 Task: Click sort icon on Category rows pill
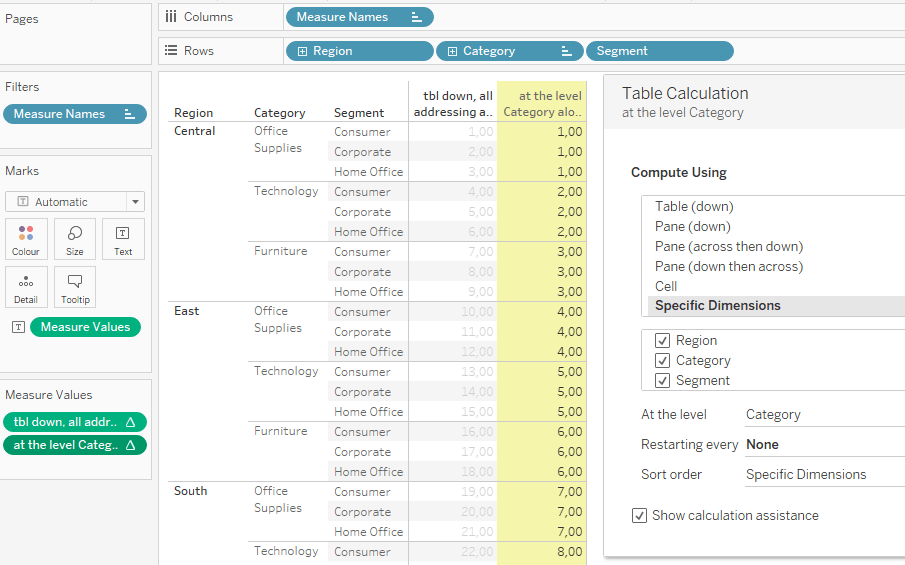[x=567, y=51]
